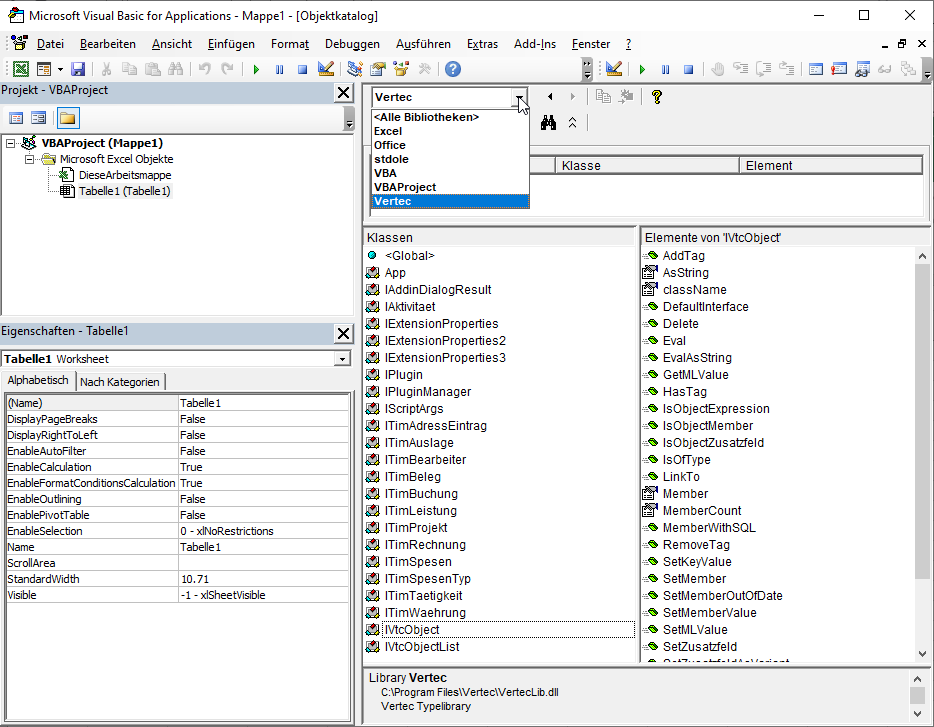
Task: Click the Toolbox icon in standard toolbar
Action: pyautogui.click(x=424, y=69)
